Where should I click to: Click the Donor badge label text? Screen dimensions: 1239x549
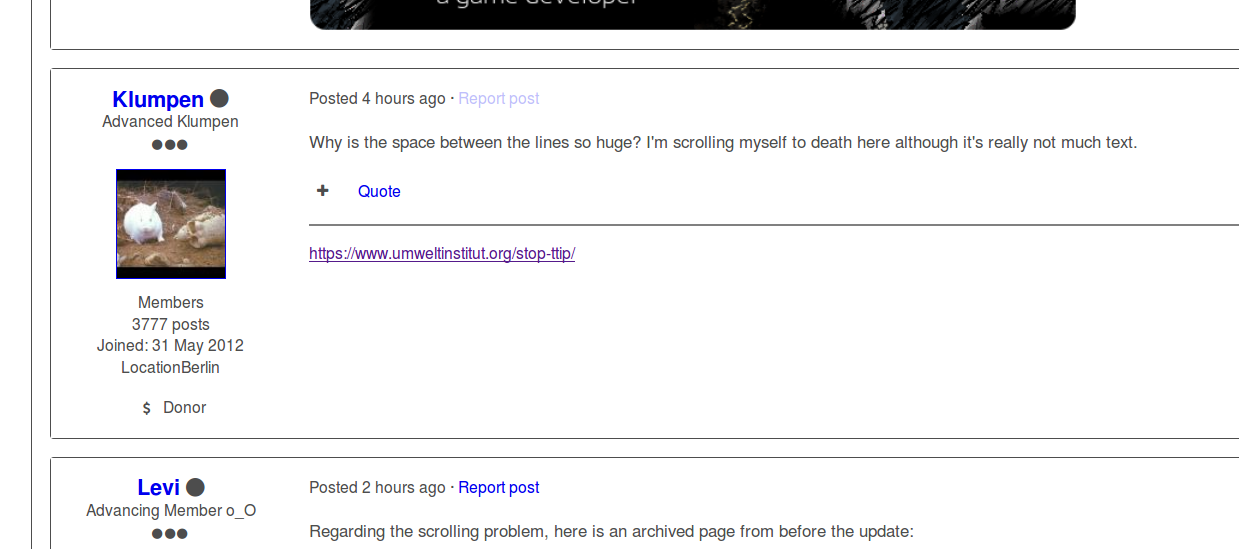(185, 408)
